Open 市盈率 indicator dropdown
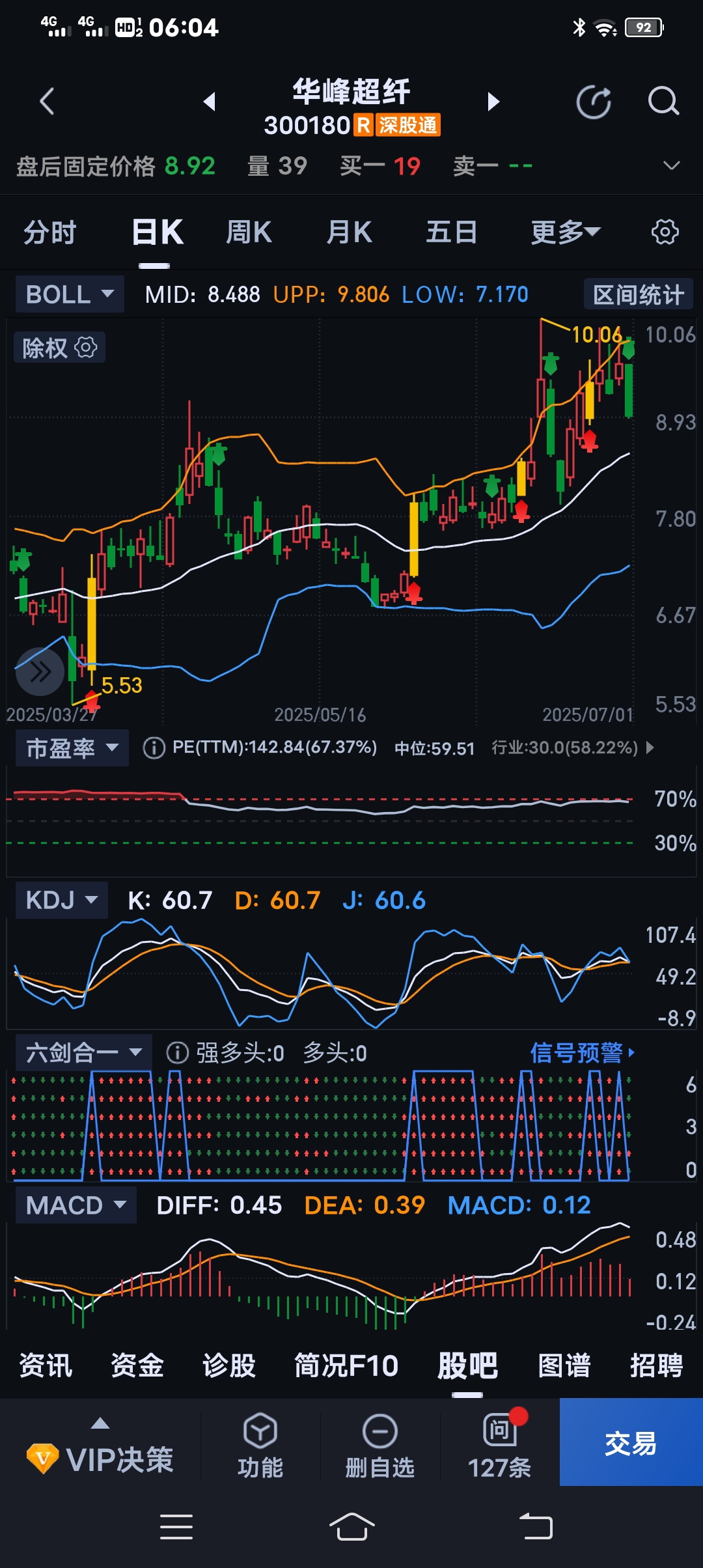 click(x=72, y=748)
